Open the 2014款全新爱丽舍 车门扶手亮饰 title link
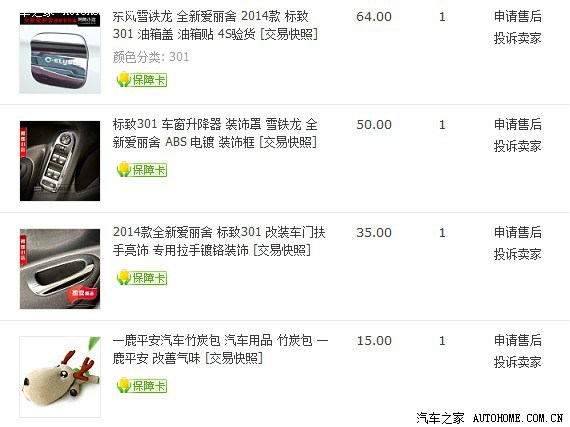Viewport: 570px width, 427px height. pos(219,241)
